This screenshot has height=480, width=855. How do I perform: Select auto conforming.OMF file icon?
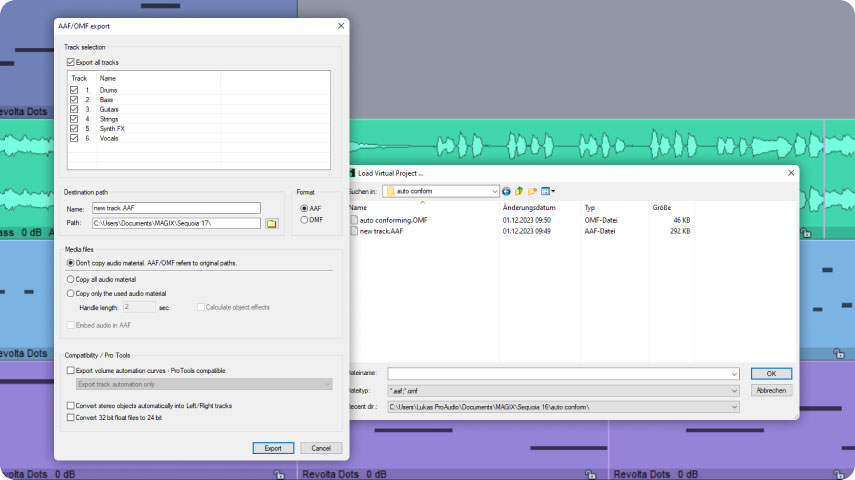(x=354, y=220)
